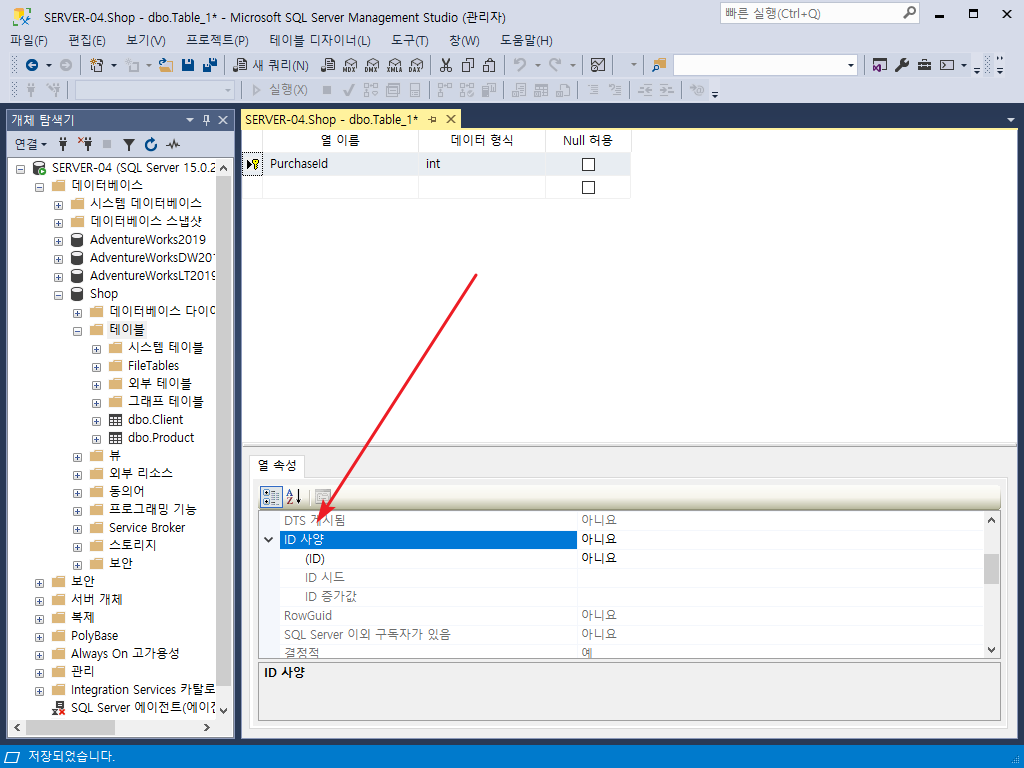Click the Find in Files folder-search icon
The image size is (1024, 768).
659,65
